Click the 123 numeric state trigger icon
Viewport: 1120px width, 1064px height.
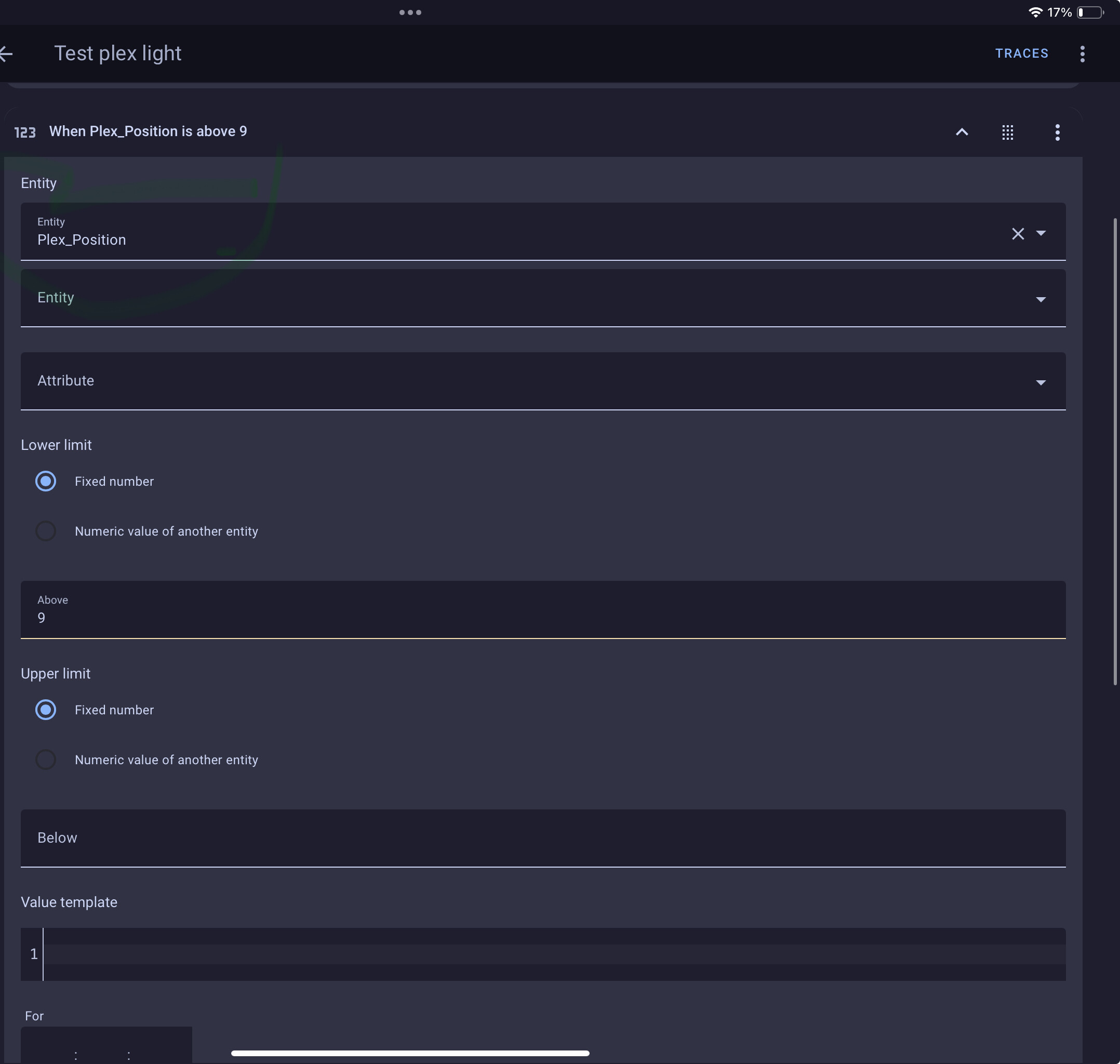(25, 132)
